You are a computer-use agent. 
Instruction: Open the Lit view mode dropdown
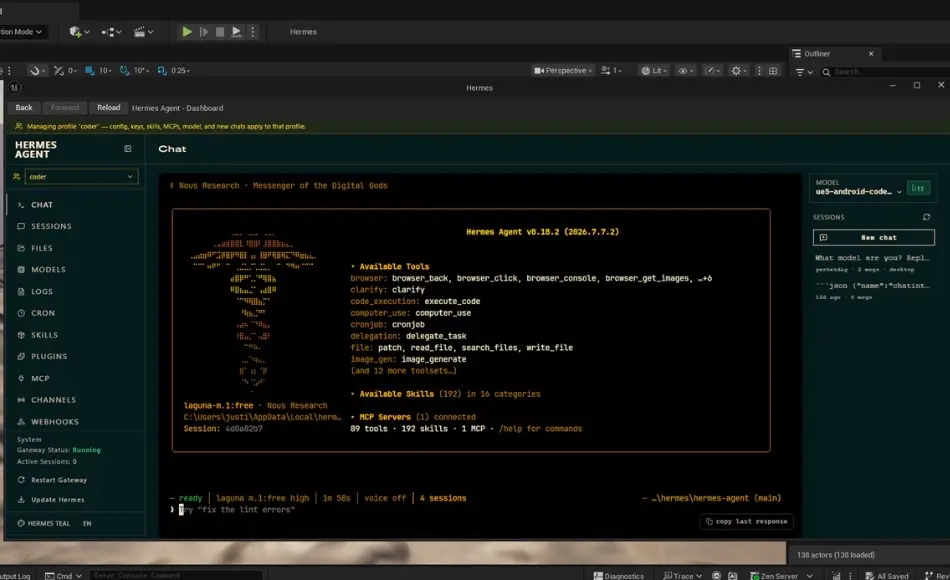[x=654, y=70]
